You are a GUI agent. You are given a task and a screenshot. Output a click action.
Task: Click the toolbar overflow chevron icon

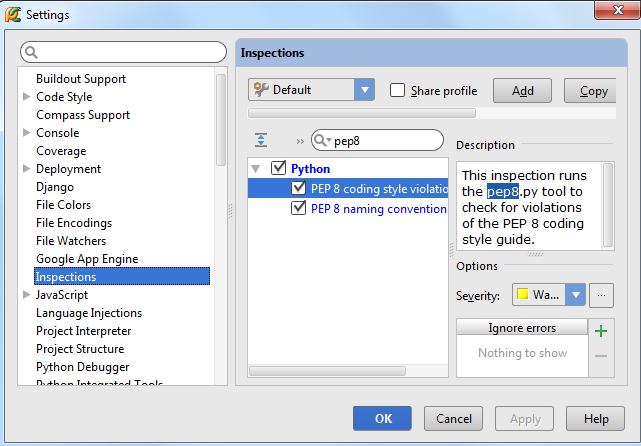pos(300,141)
